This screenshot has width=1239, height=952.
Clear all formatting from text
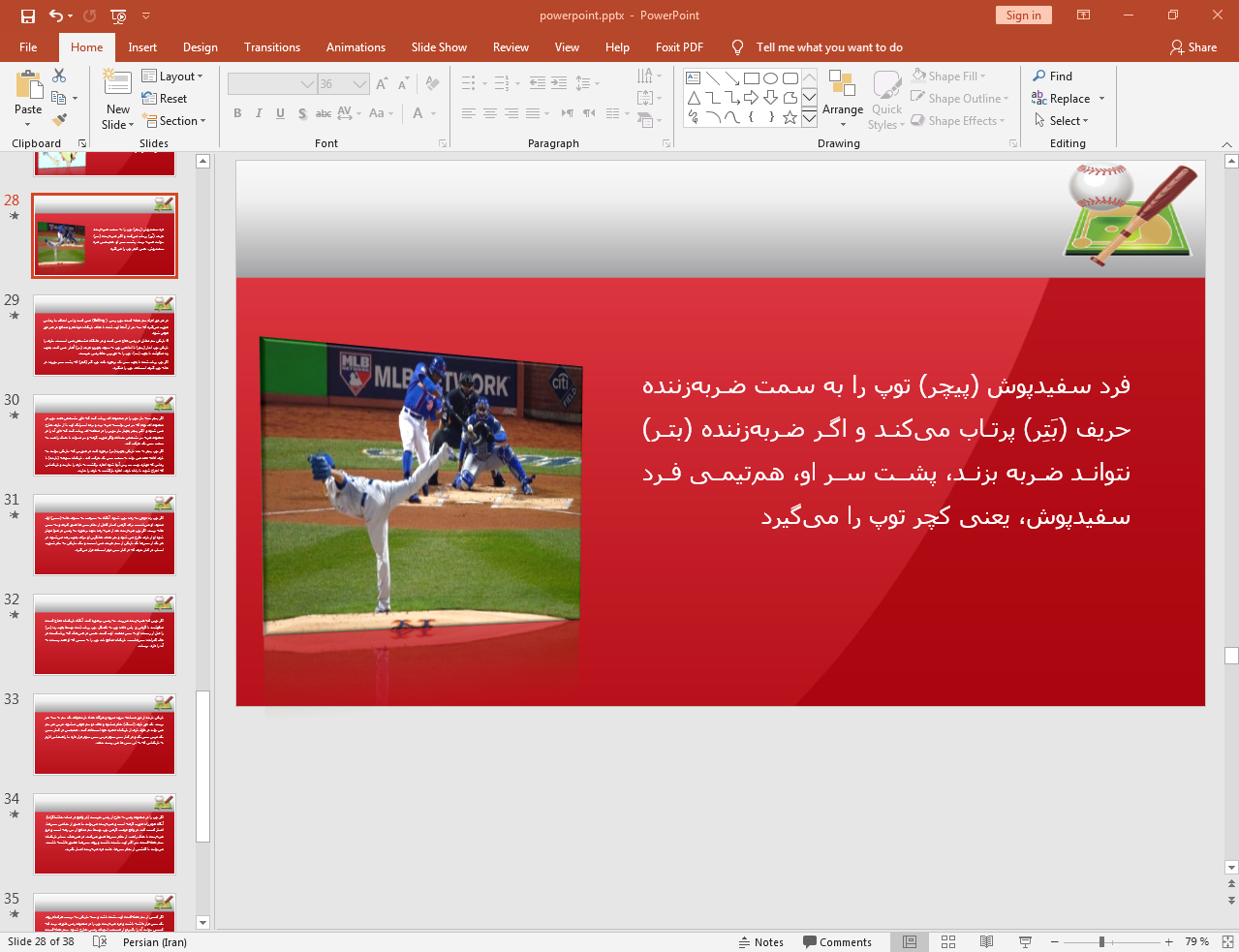pyautogui.click(x=432, y=84)
